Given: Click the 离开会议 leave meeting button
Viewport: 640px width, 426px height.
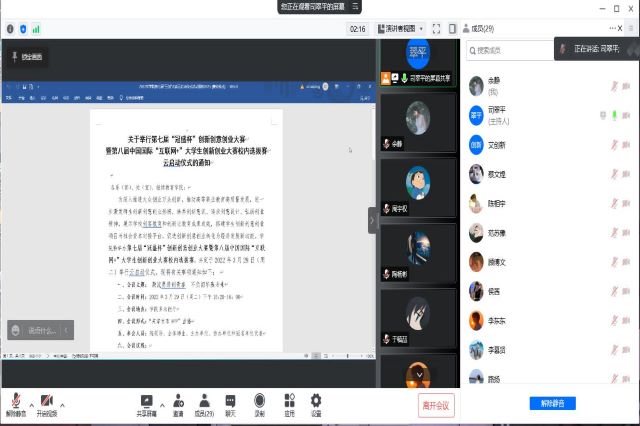Looking at the screenshot, I should [x=435, y=404].
